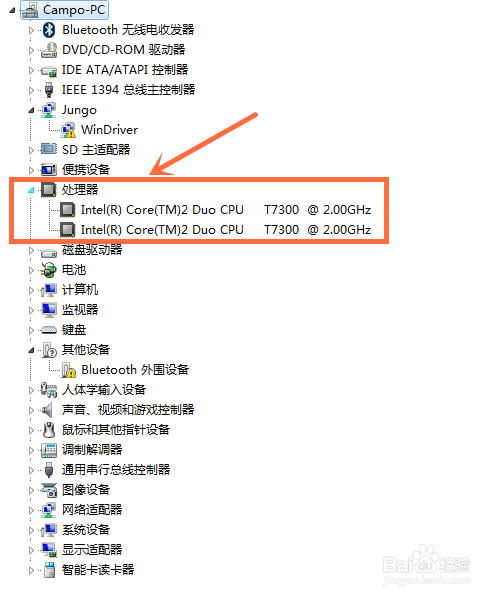Viewport: 500px width, 598px height.
Task: Select the 显示适配器 item
Action: (92, 550)
